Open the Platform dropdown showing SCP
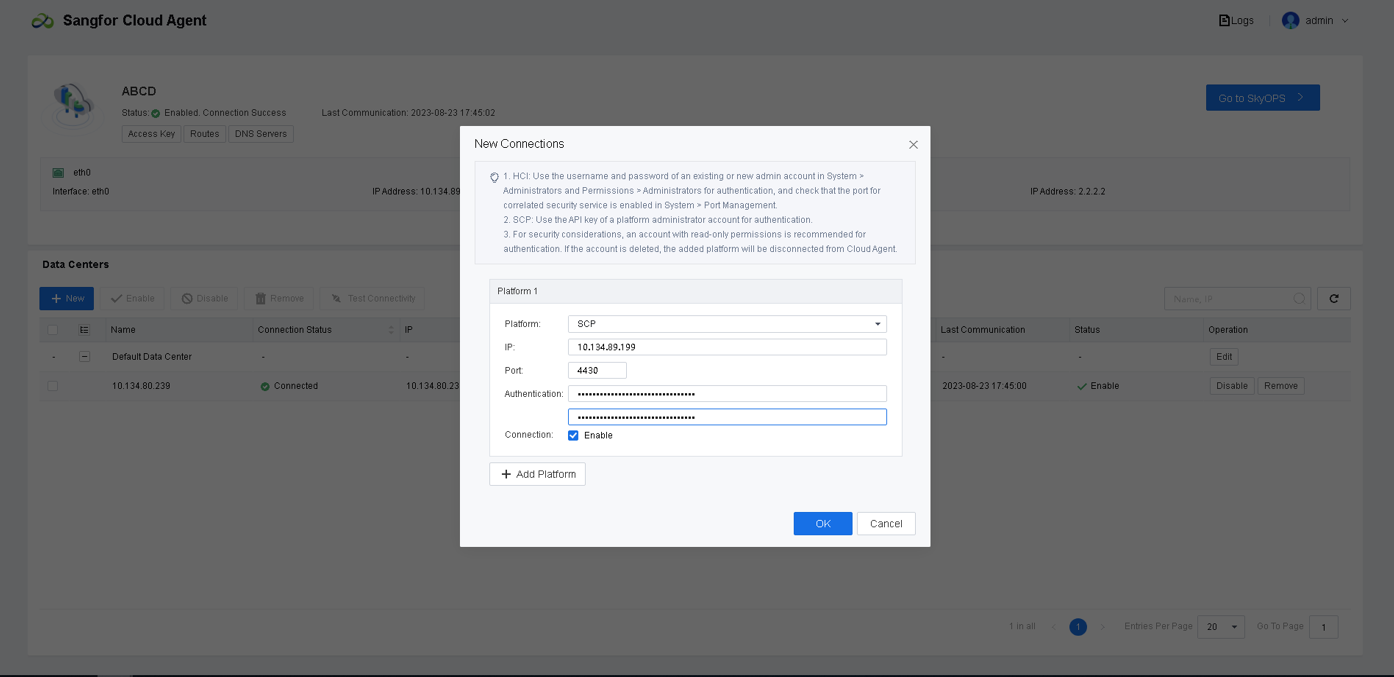 (727, 323)
